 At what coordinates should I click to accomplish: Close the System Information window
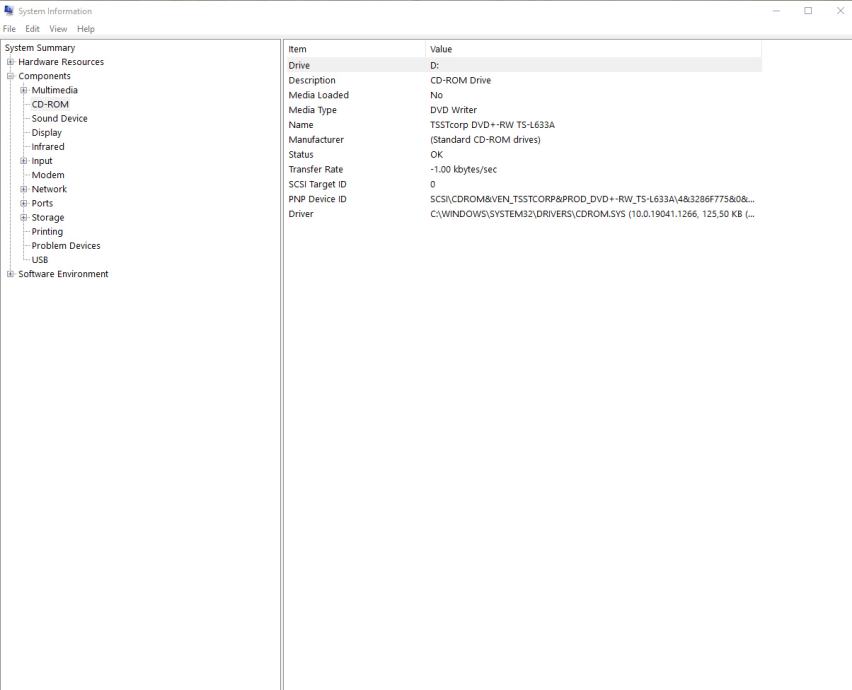(840, 11)
